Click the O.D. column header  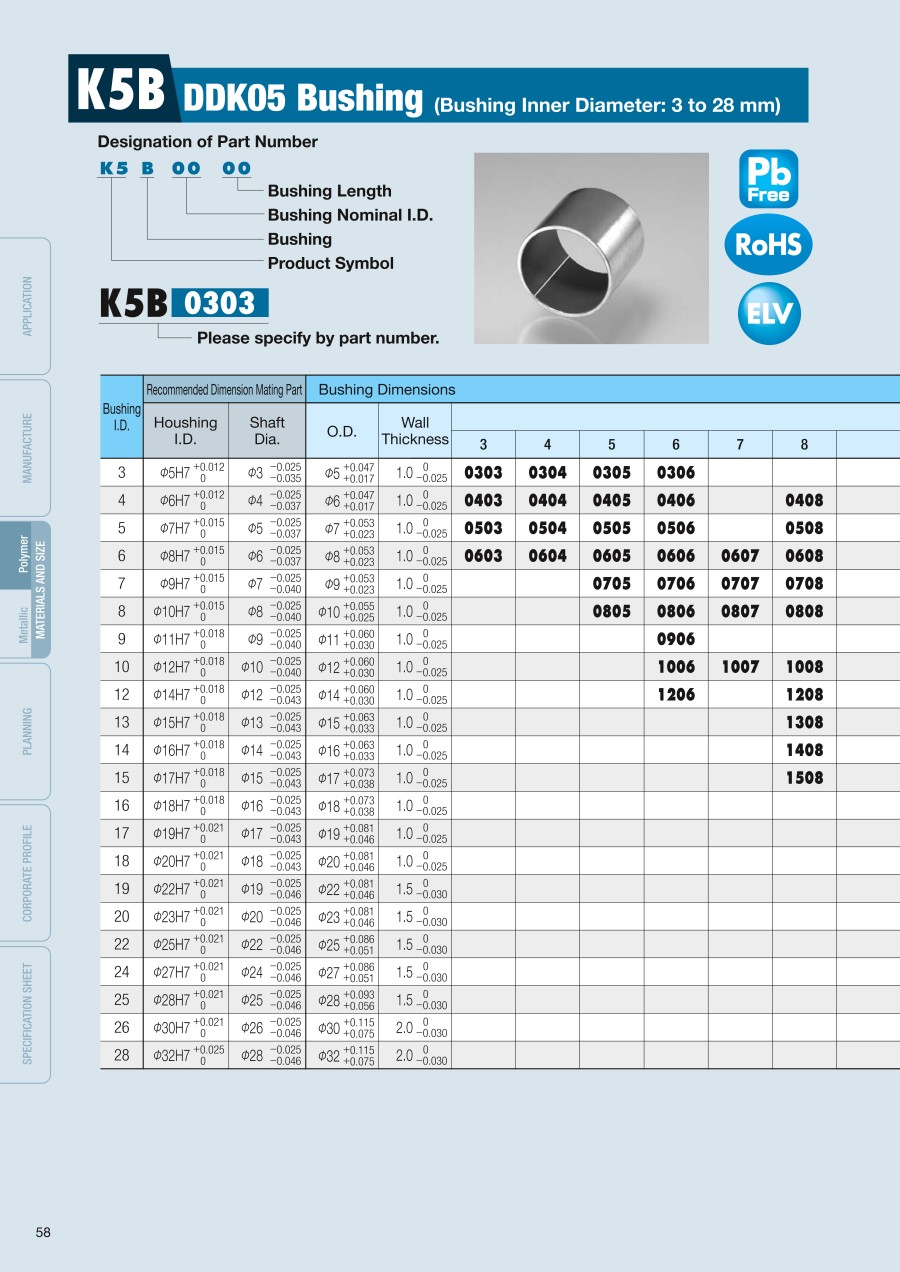(x=342, y=431)
